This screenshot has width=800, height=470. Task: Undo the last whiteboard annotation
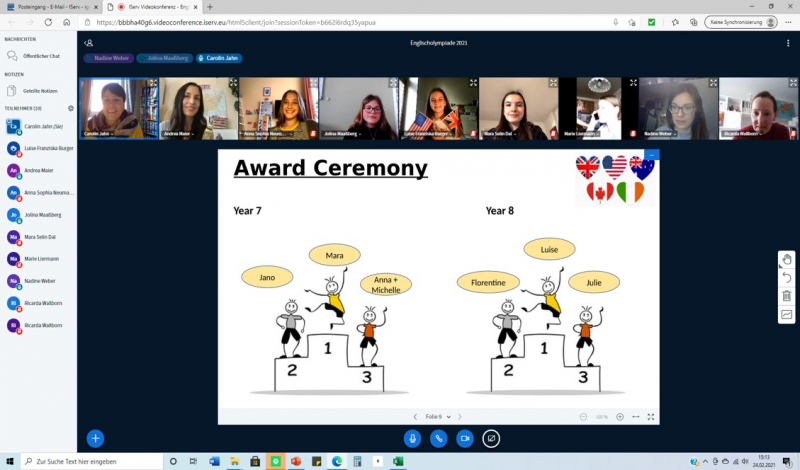[x=787, y=277]
